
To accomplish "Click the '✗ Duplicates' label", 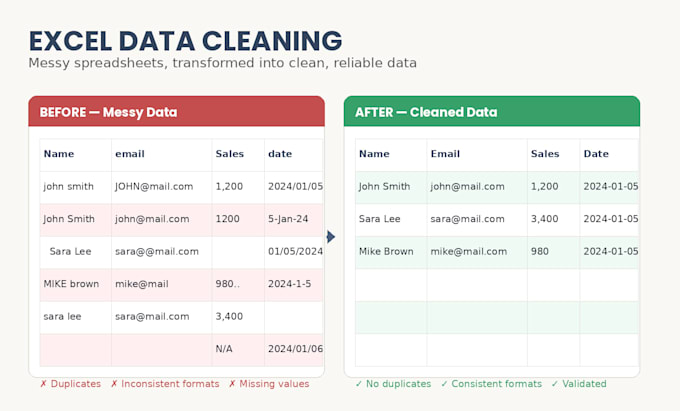I will (x=70, y=384).
